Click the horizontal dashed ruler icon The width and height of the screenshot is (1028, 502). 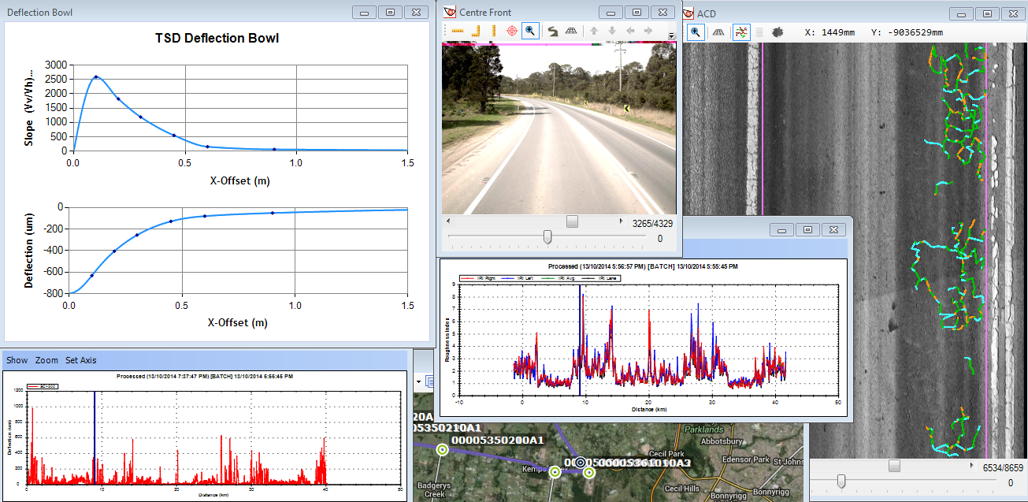tap(458, 31)
